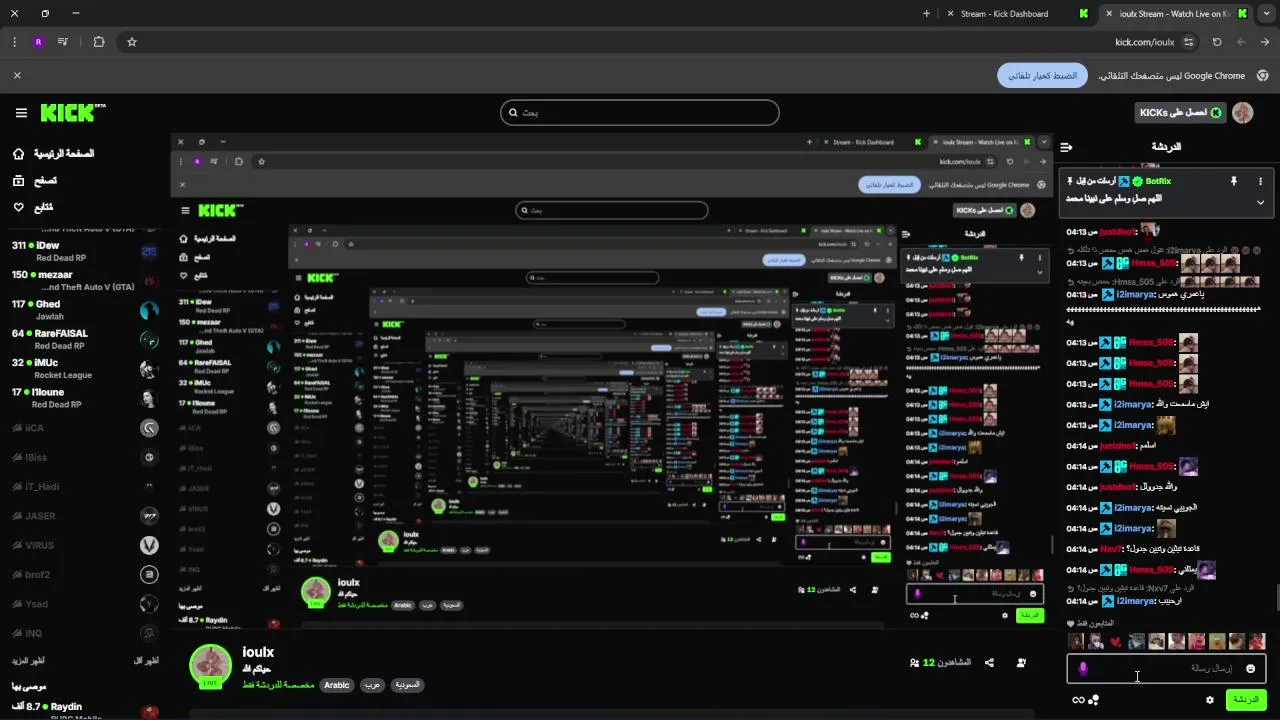Open I1loune channel in the sidebar
The width and height of the screenshot is (1280, 720).
point(84,398)
